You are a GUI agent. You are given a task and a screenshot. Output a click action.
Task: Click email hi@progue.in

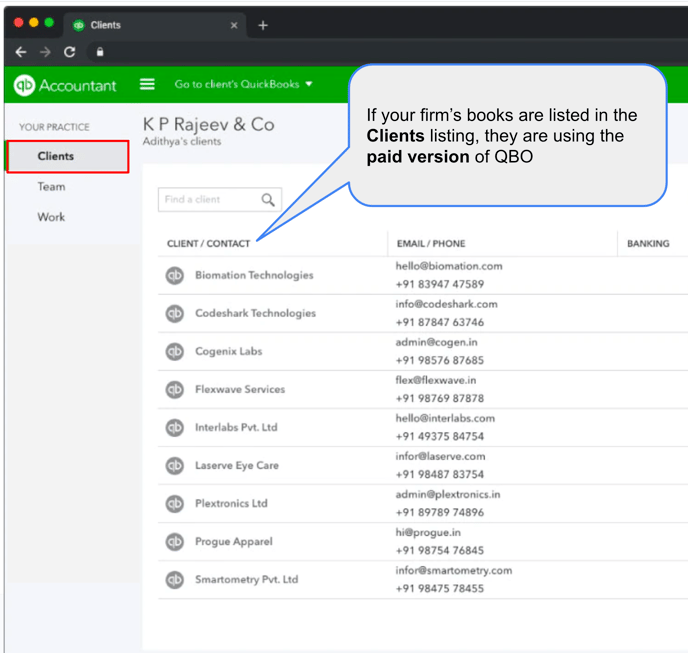click(x=428, y=532)
